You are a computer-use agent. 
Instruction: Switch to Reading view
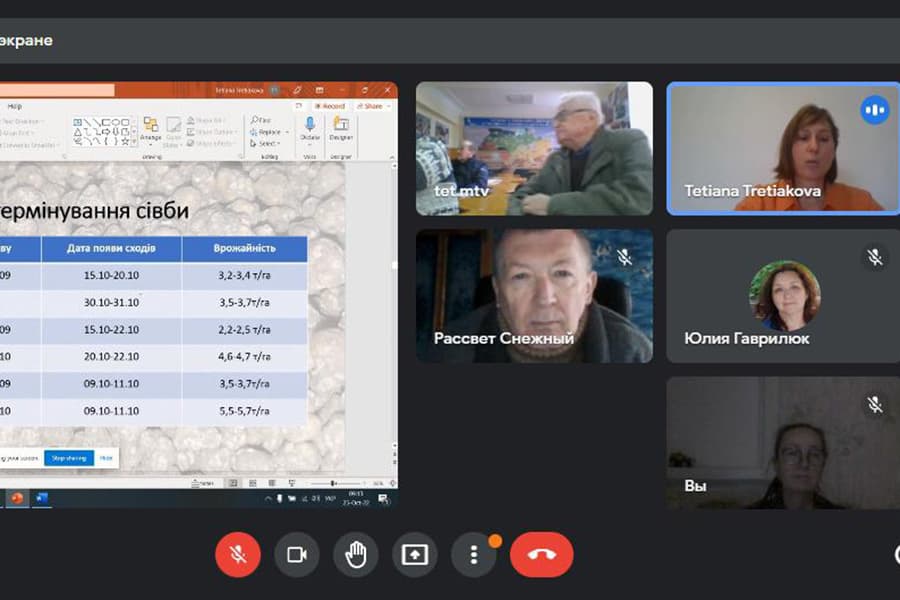point(272,483)
